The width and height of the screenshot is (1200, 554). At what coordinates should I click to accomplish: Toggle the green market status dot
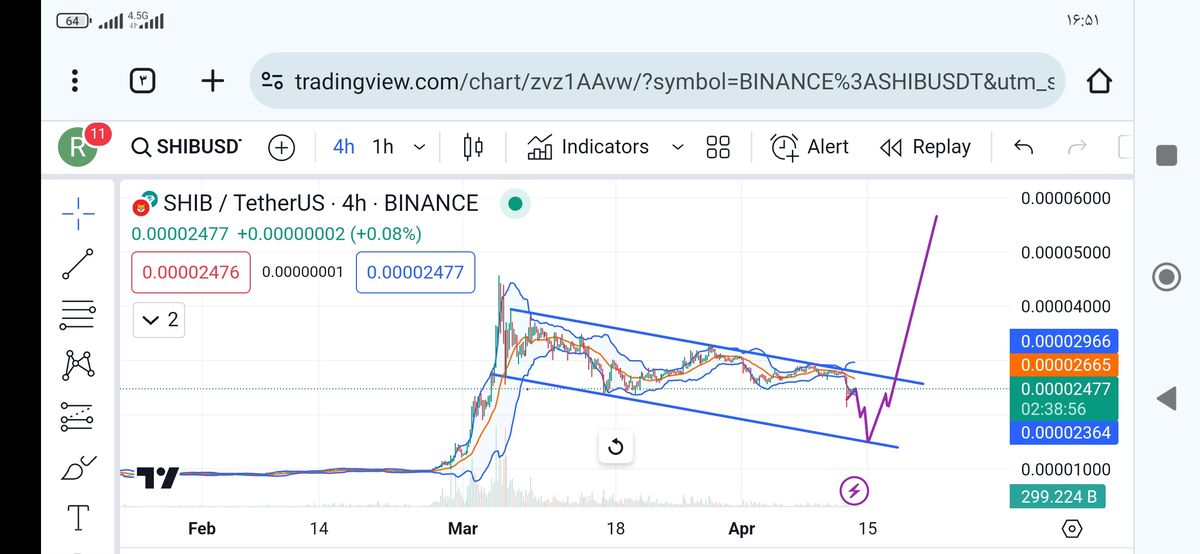coord(514,204)
